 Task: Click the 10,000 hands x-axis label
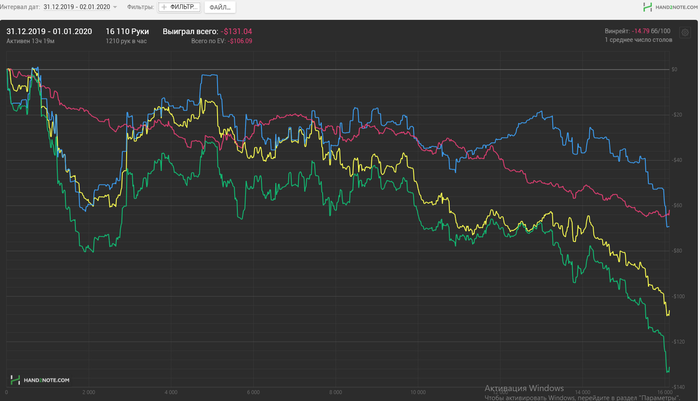pos(417,393)
